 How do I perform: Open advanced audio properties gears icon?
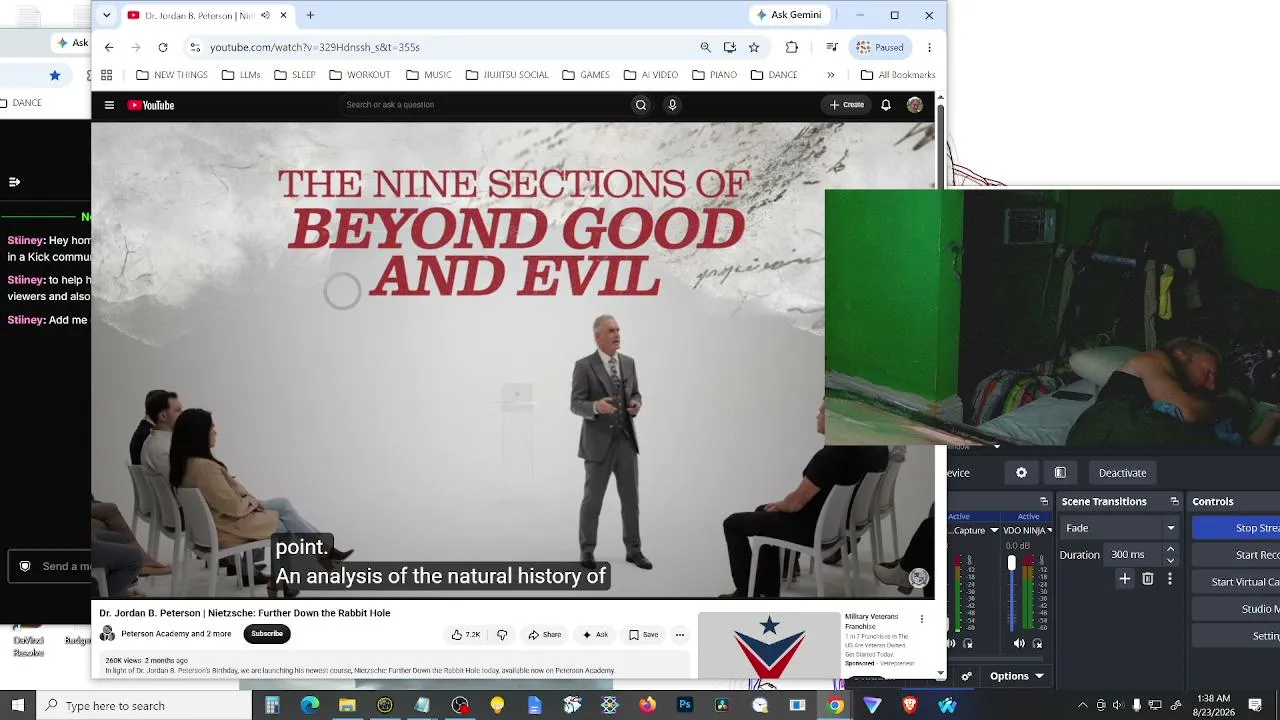click(966, 676)
